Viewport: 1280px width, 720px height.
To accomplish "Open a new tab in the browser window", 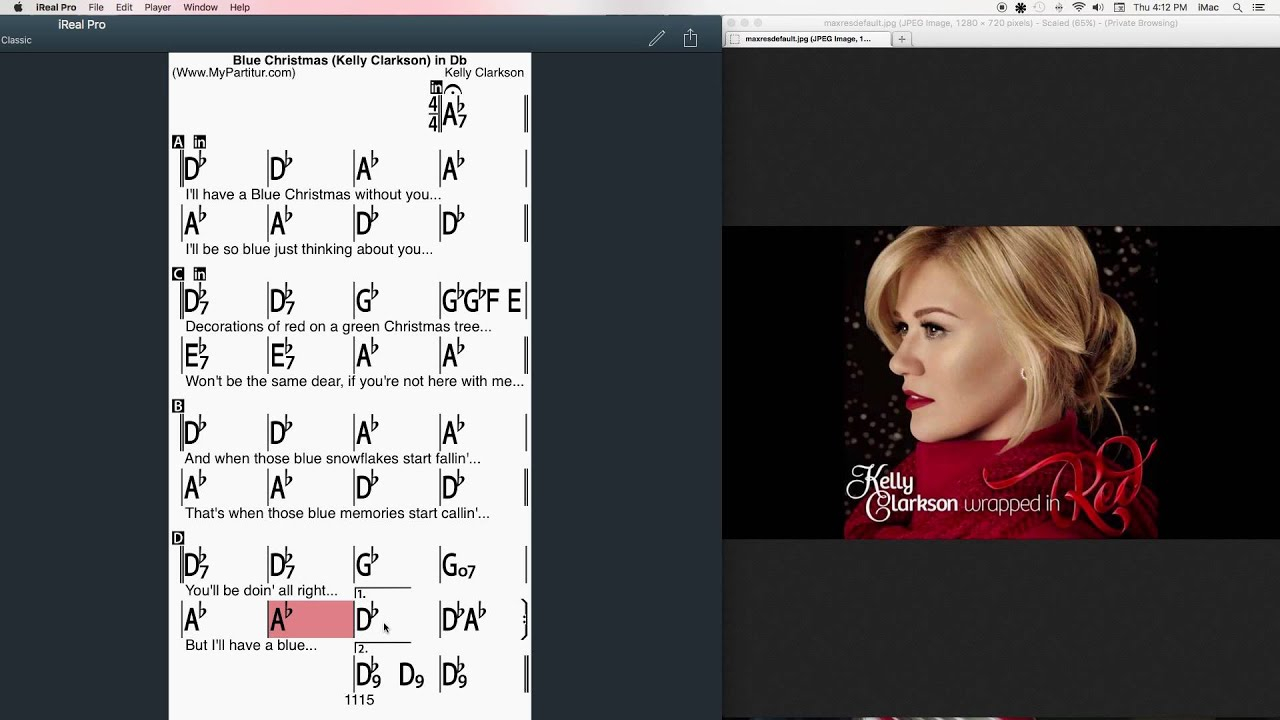I will click(902, 39).
